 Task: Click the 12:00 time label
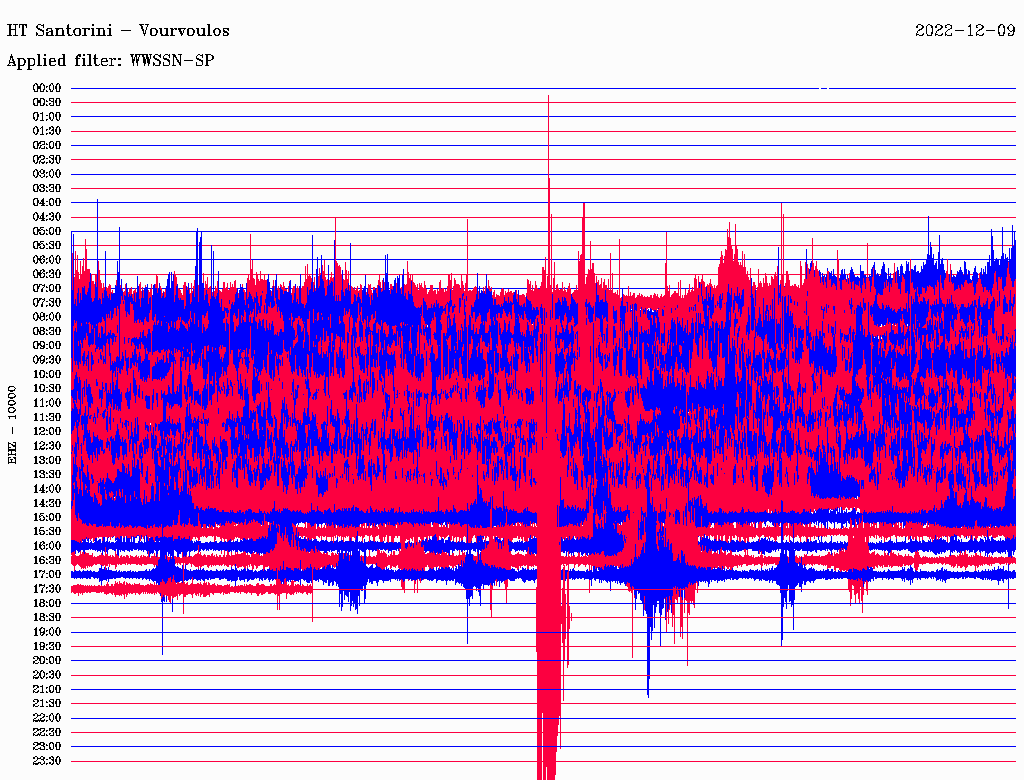click(47, 432)
